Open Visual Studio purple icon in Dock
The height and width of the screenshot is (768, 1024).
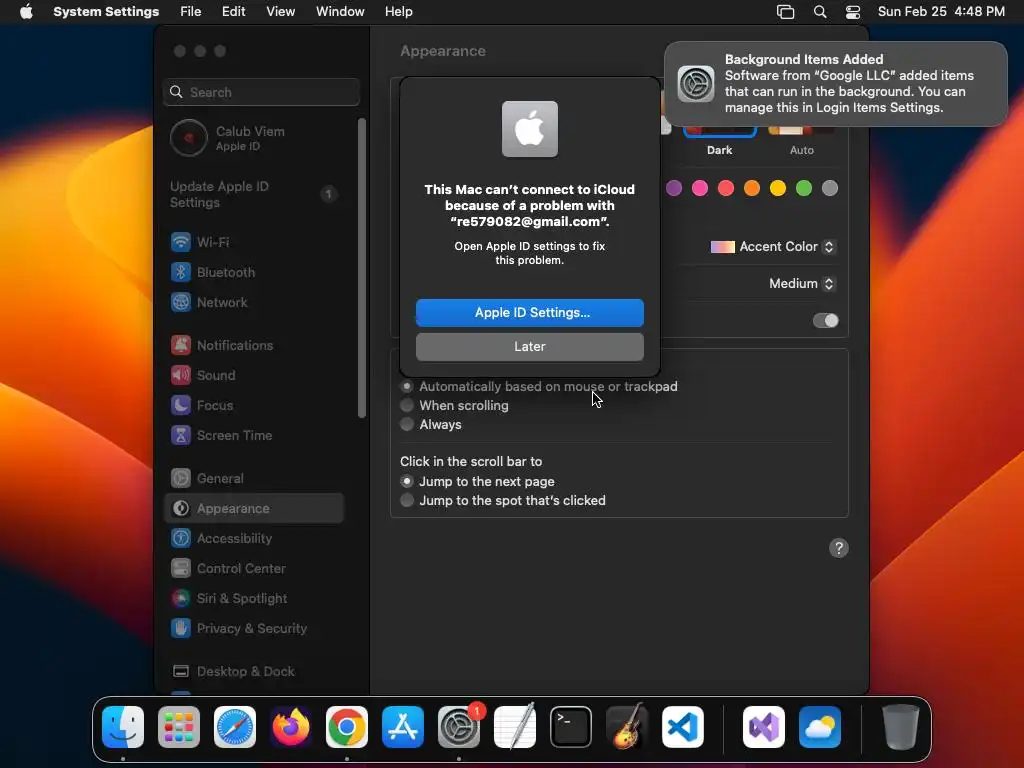[x=764, y=727]
